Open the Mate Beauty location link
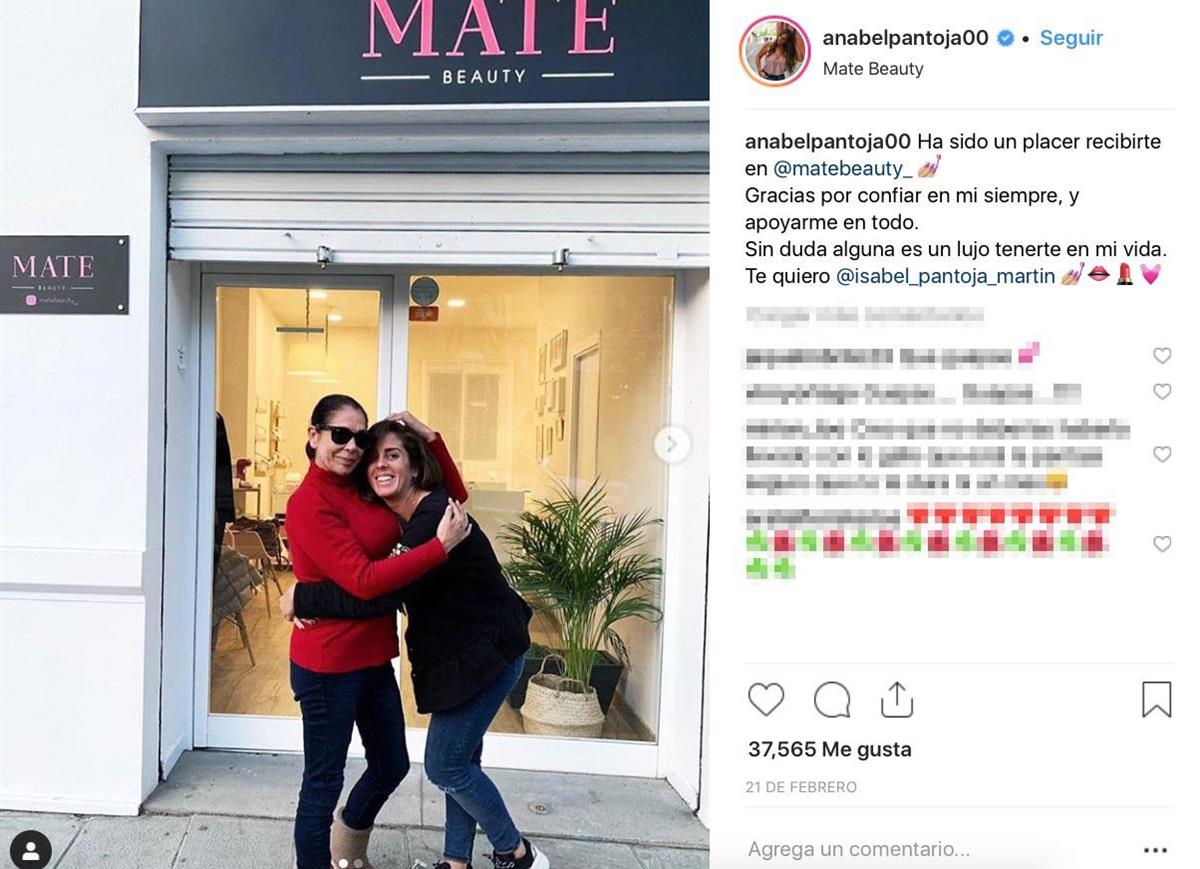Viewport: 1200px width, 869px height. pyautogui.click(x=872, y=69)
